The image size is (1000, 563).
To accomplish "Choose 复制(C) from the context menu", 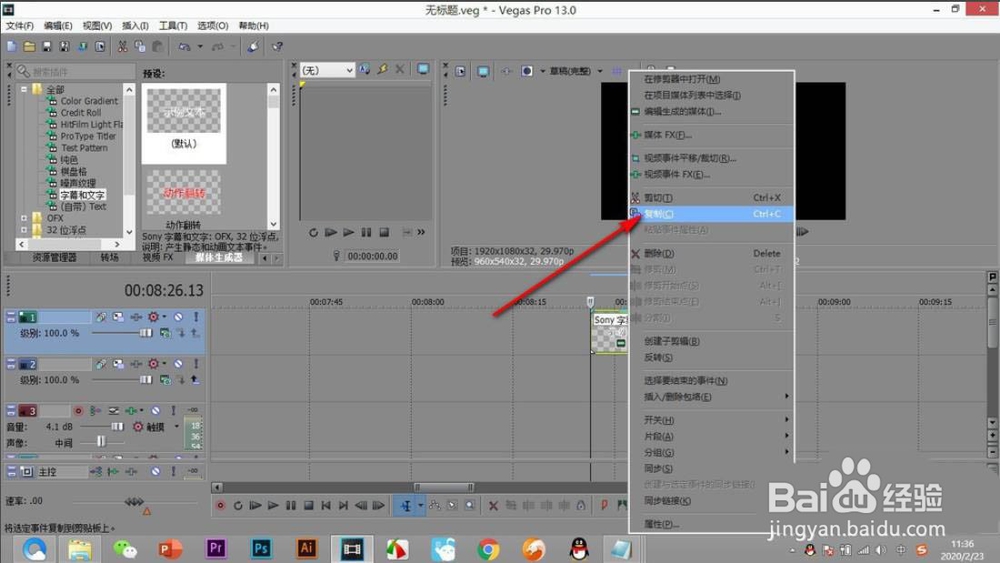I will (712, 214).
